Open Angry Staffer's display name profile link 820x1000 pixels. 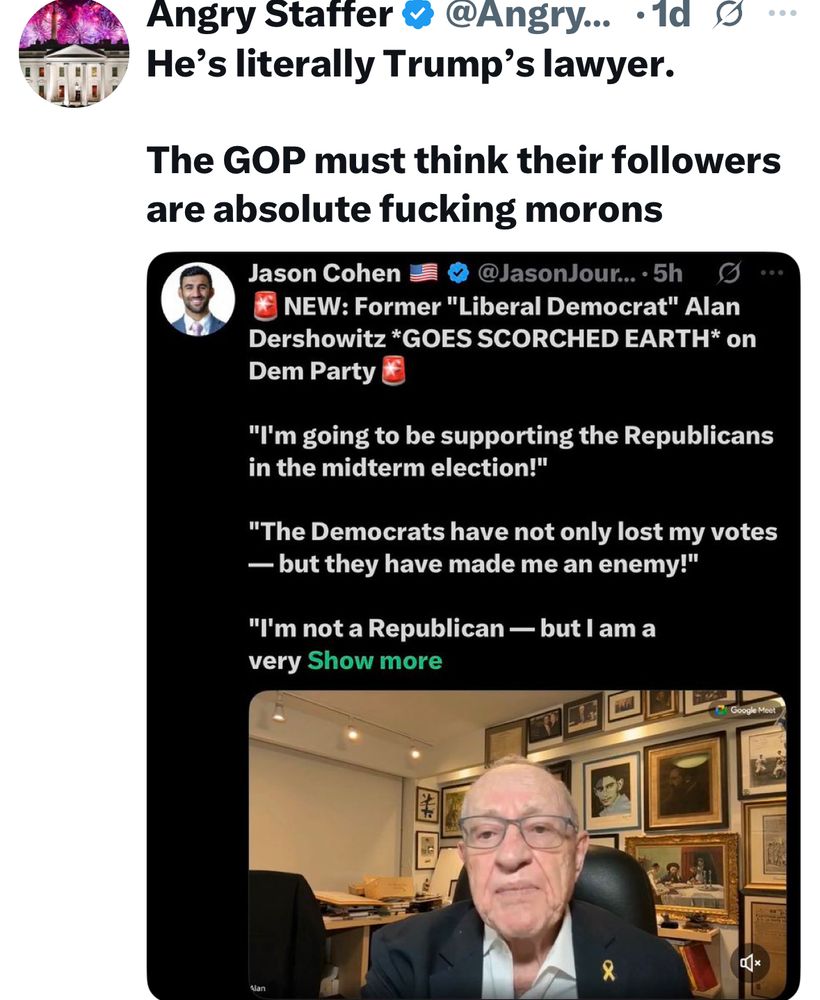click(x=270, y=15)
